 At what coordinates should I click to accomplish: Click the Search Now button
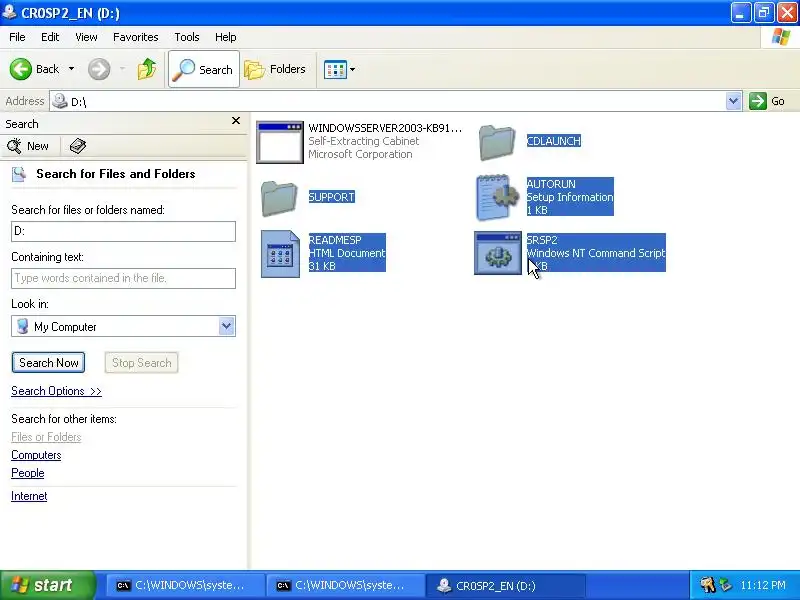[x=48, y=363]
